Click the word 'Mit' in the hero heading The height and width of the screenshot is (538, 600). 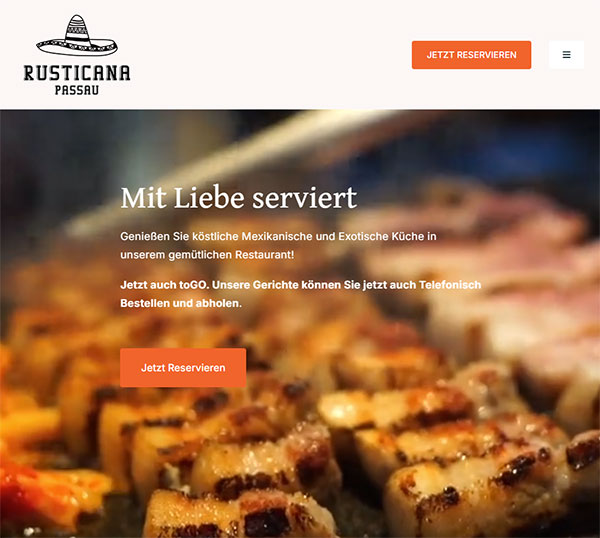(143, 198)
